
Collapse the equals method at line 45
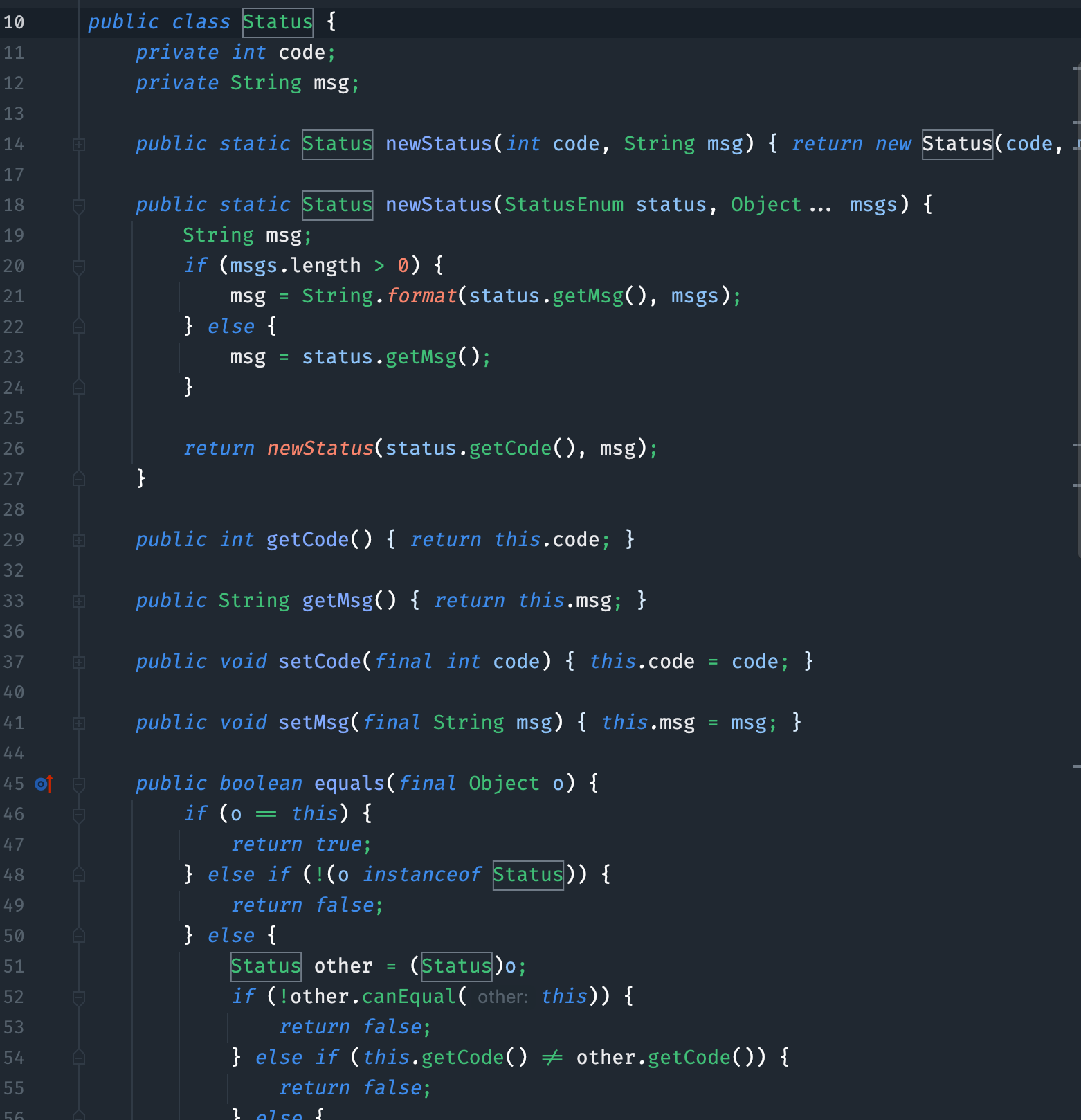[x=79, y=784]
